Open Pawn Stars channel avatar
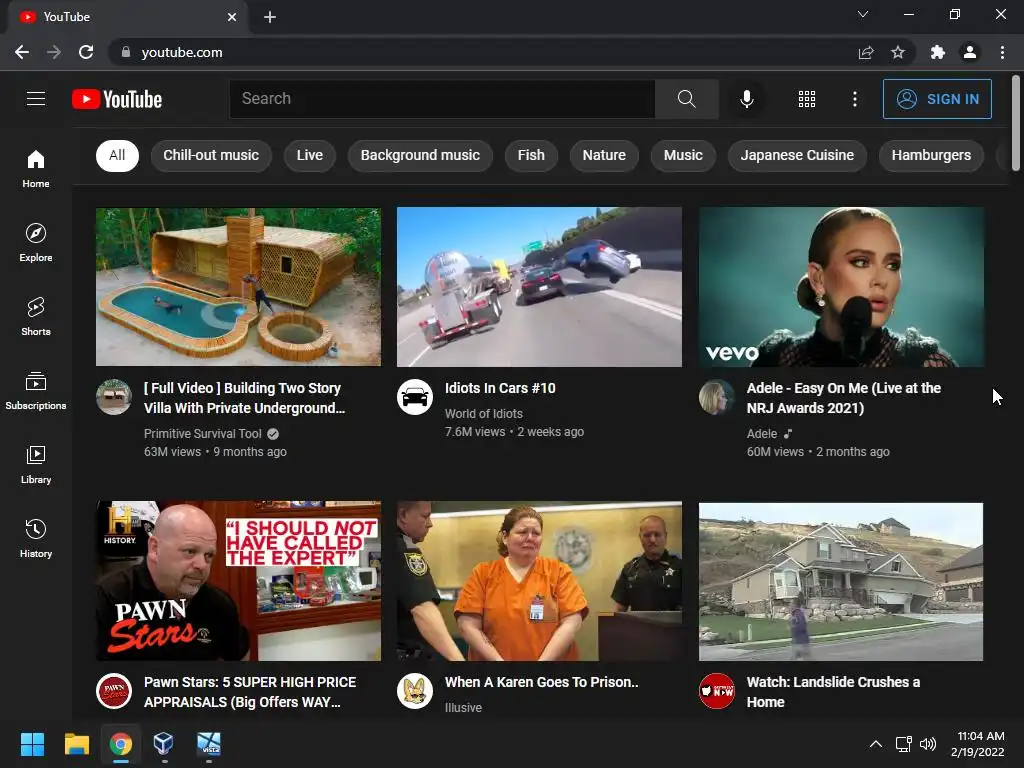 point(114,691)
